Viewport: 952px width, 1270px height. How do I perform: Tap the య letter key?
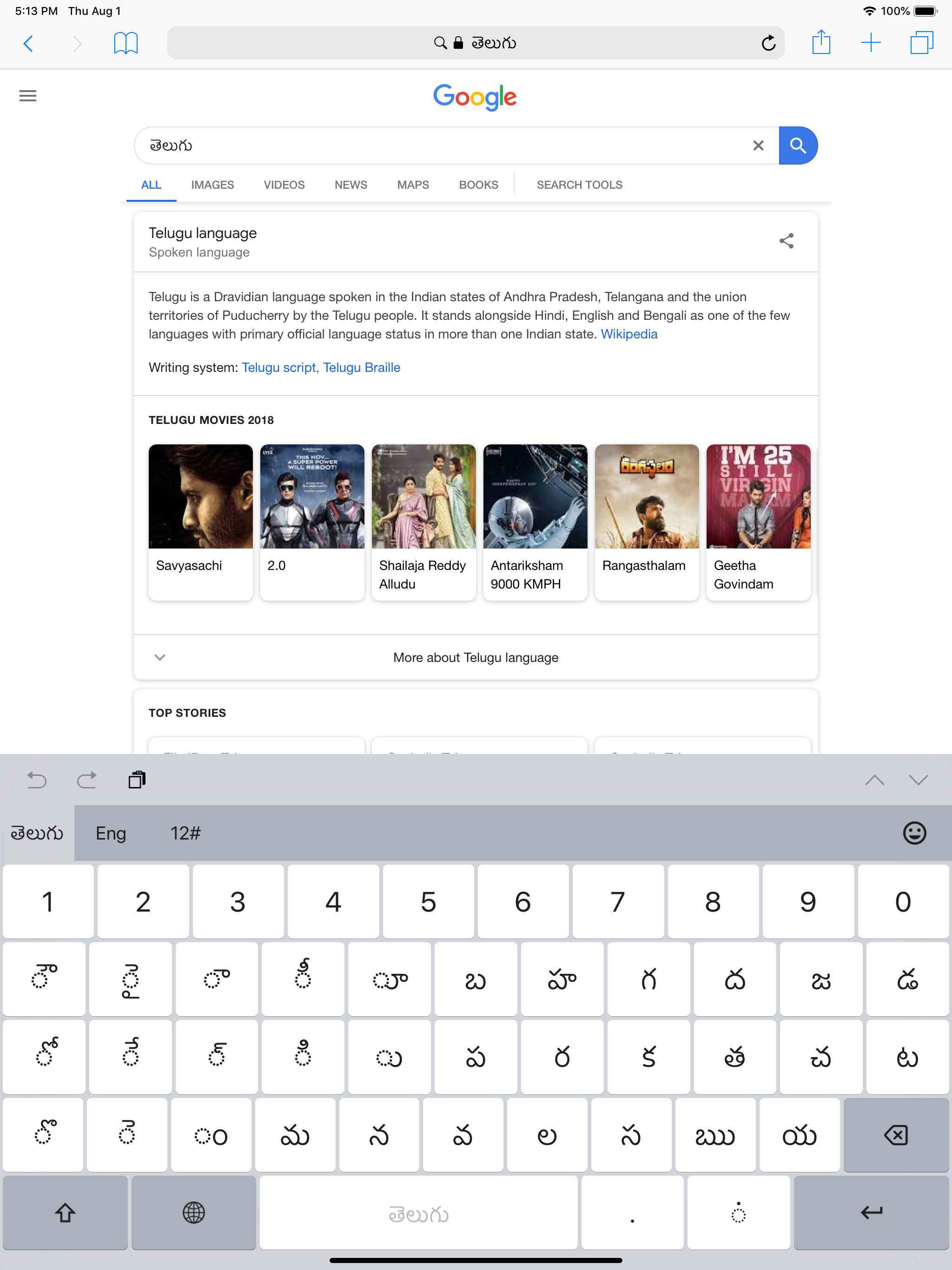pyautogui.click(x=799, y=1135)
